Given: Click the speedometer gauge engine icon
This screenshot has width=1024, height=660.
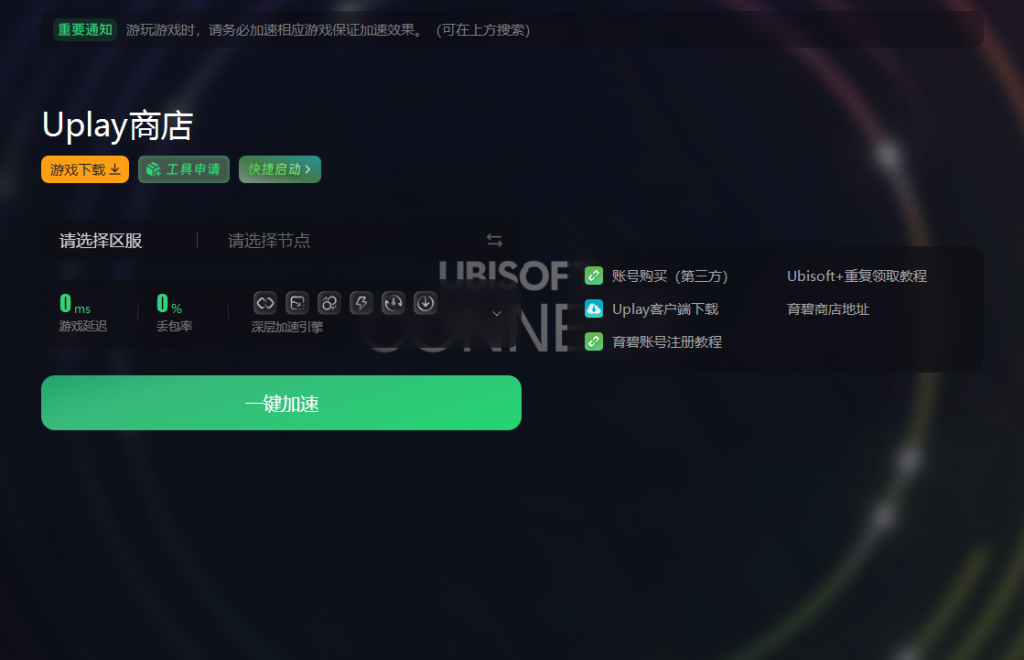Looking at the screenshot, I should pyautogui.click(x=393, y=303).
